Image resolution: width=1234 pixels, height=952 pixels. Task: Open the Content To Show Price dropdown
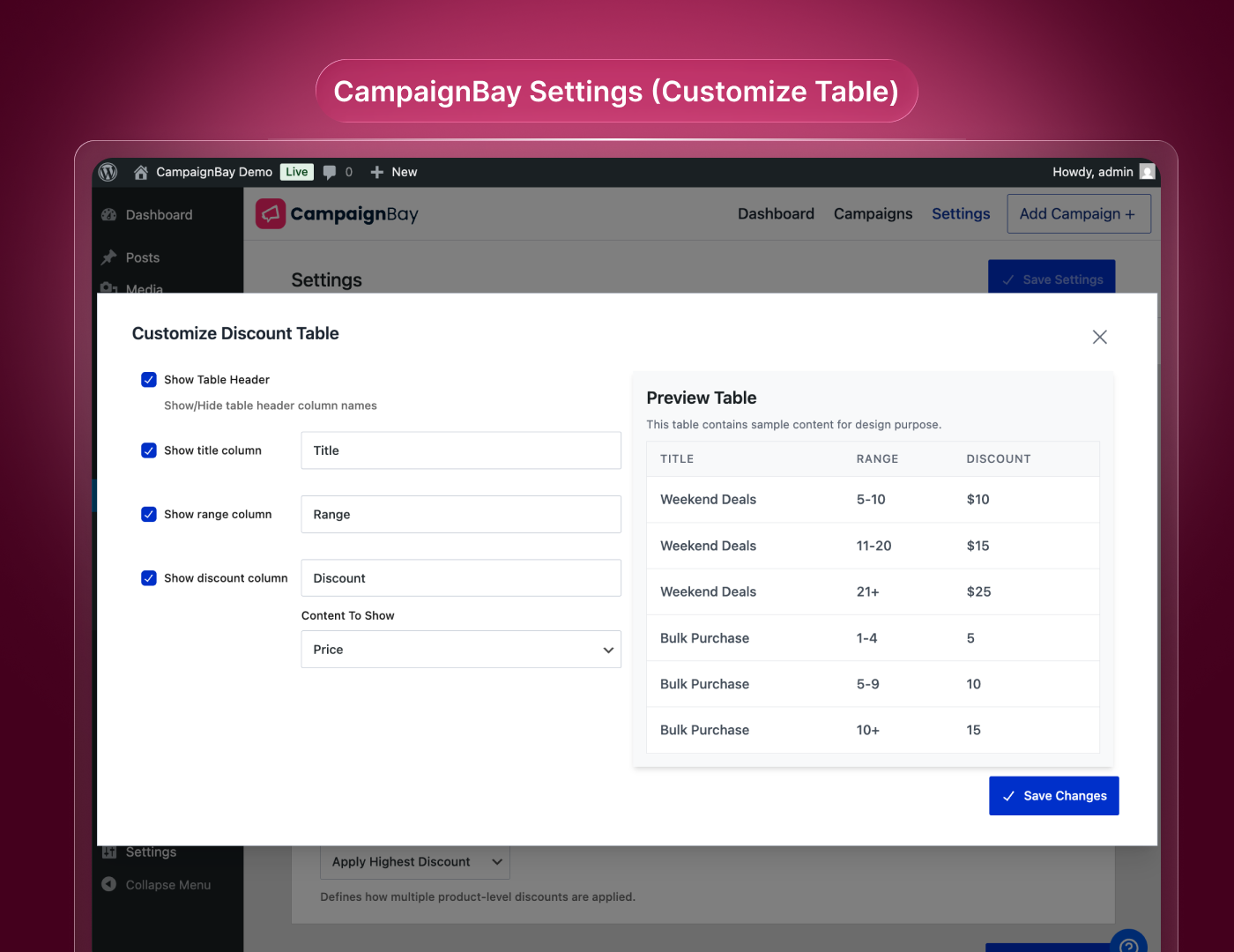point(461,650)
